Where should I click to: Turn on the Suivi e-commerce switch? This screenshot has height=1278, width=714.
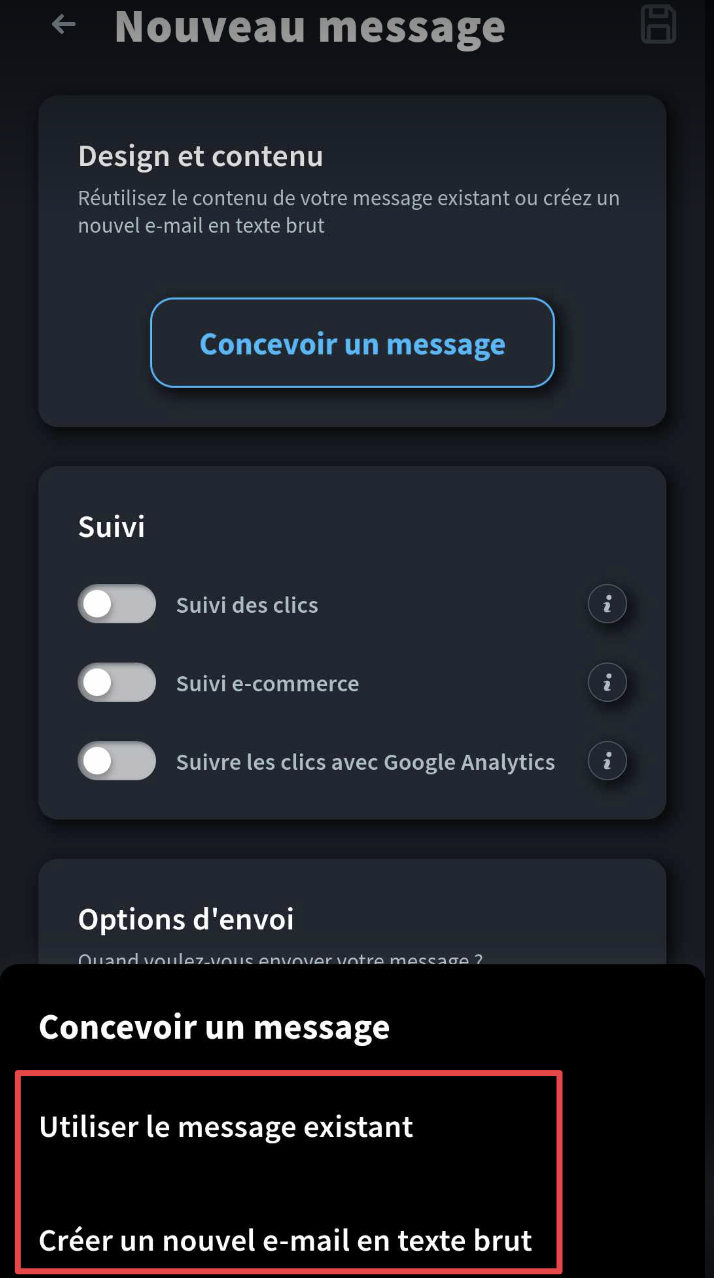pos(117,683)
